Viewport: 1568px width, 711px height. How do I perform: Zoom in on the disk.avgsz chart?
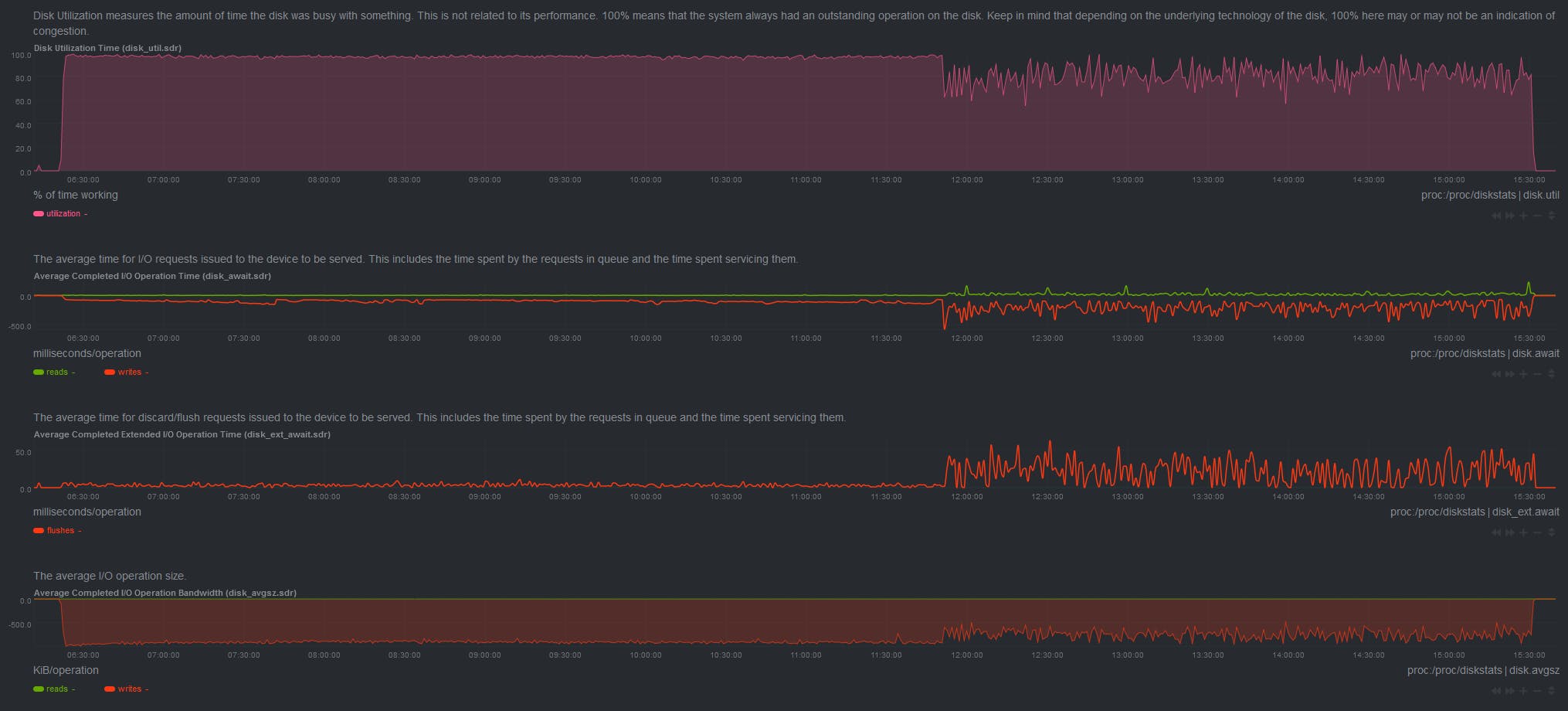(x=1523, y=691)
